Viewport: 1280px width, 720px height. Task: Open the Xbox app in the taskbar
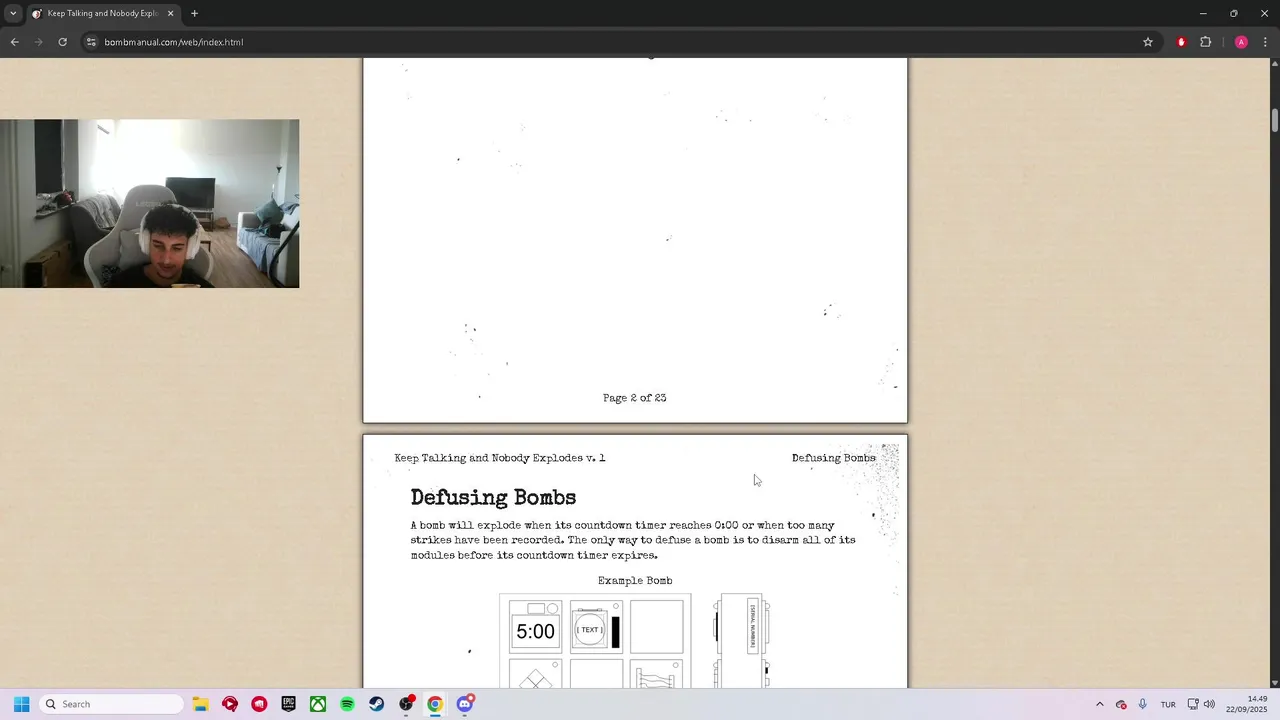coord(317,704)
